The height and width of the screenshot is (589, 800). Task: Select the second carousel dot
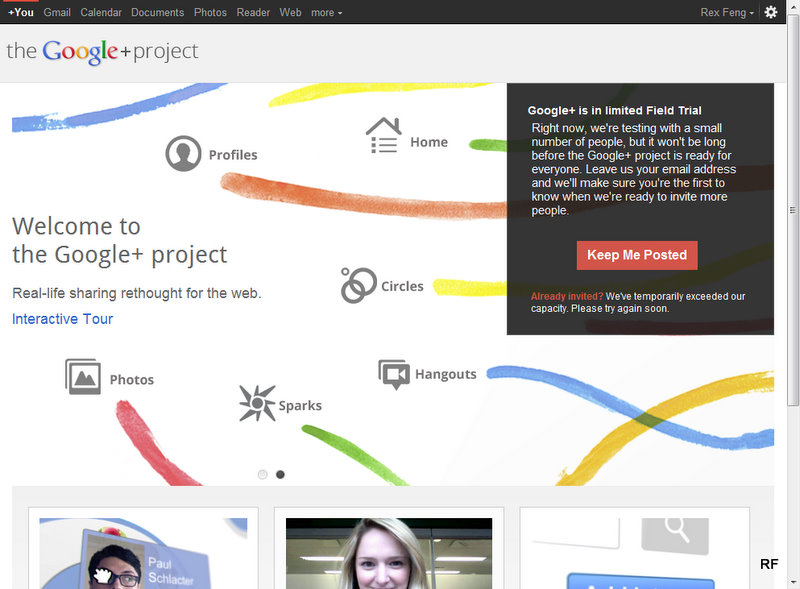click(x=280, y=474)
